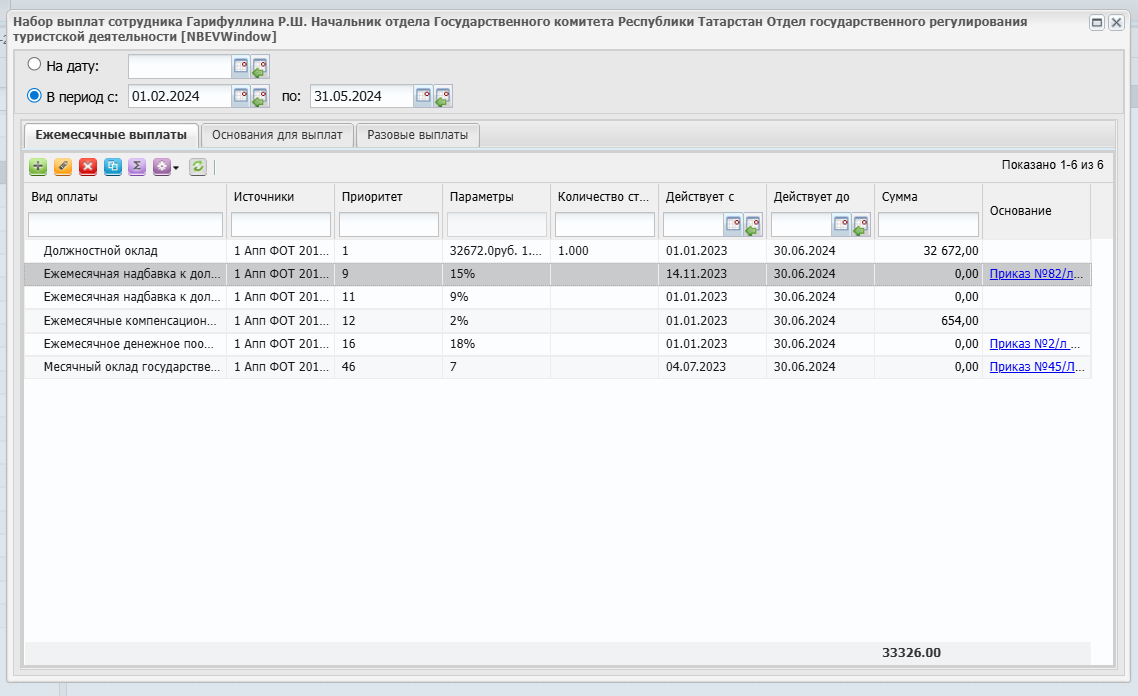
Task: Switch to Ежемесячные выплаты tab
Action: pos(111,135)
